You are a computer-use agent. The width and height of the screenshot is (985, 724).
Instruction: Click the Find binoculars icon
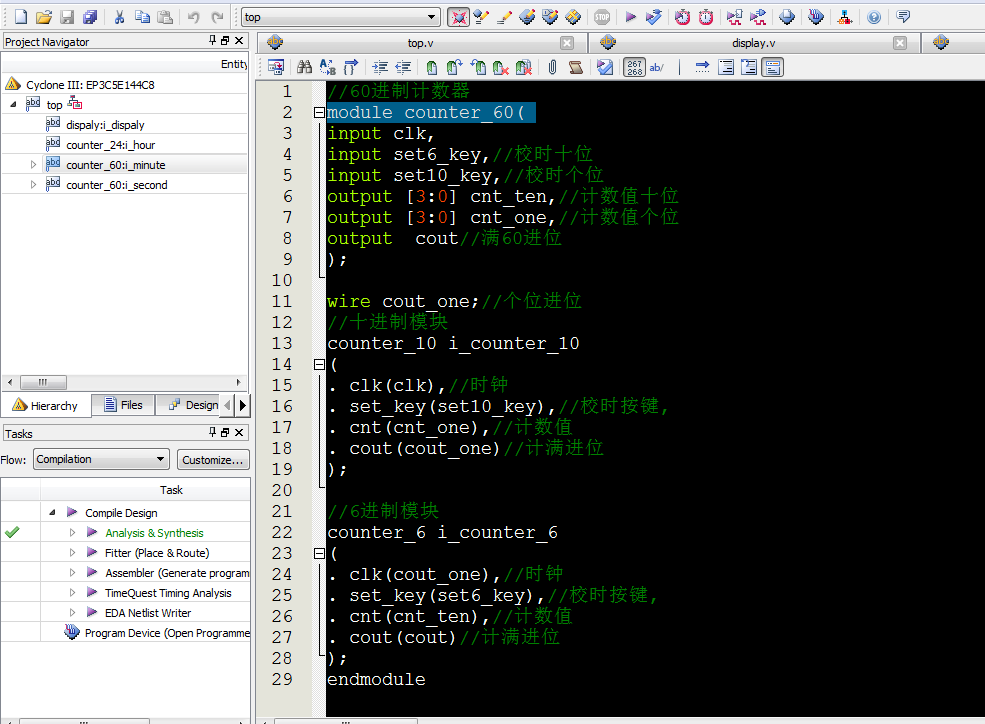(305, 67)
